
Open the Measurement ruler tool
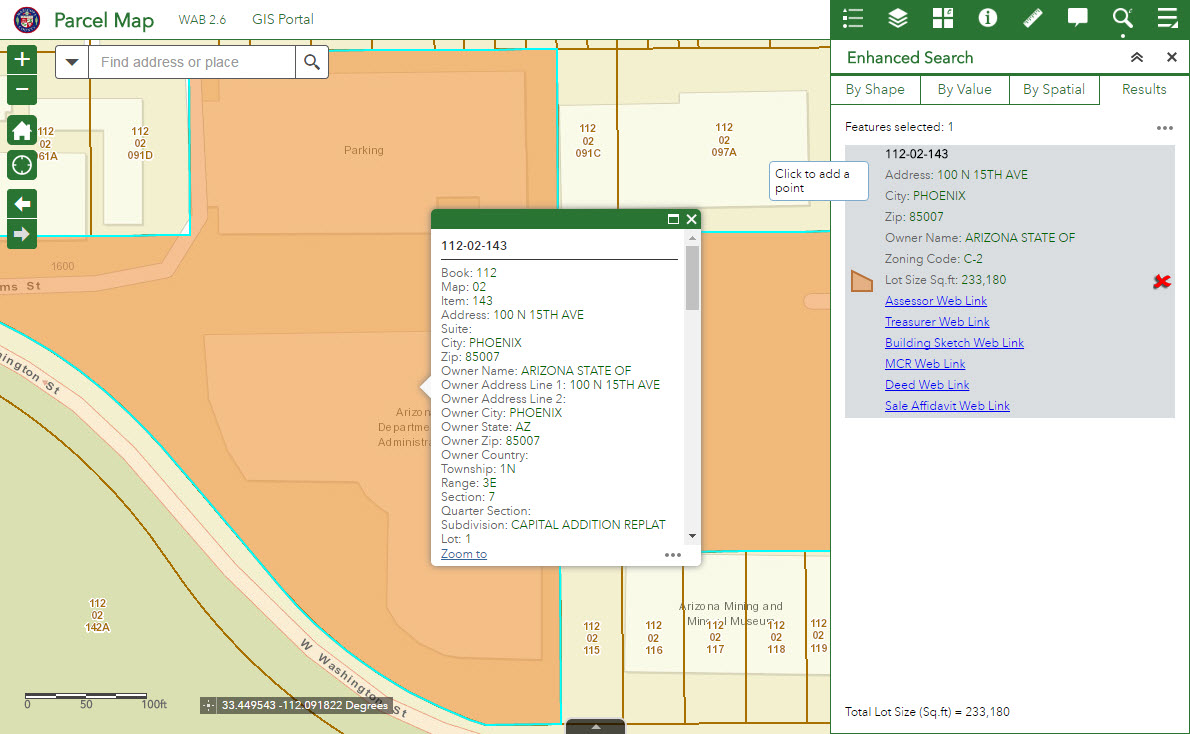[x=1033, y=18]
